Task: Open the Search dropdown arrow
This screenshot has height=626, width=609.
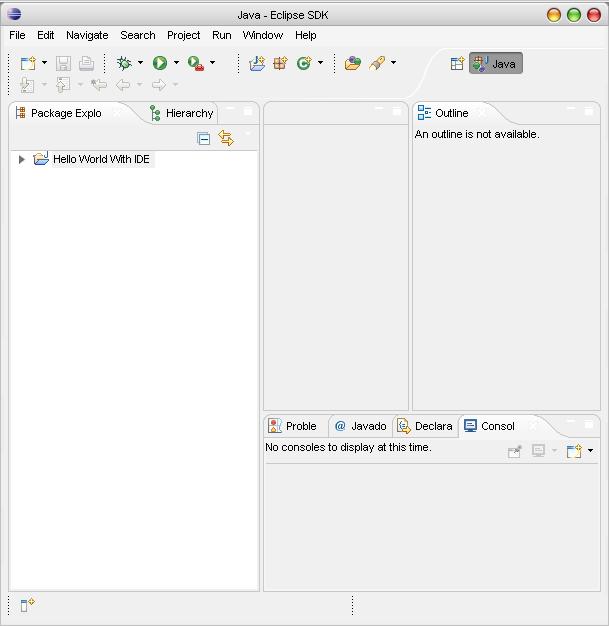Action: (393, 62)
